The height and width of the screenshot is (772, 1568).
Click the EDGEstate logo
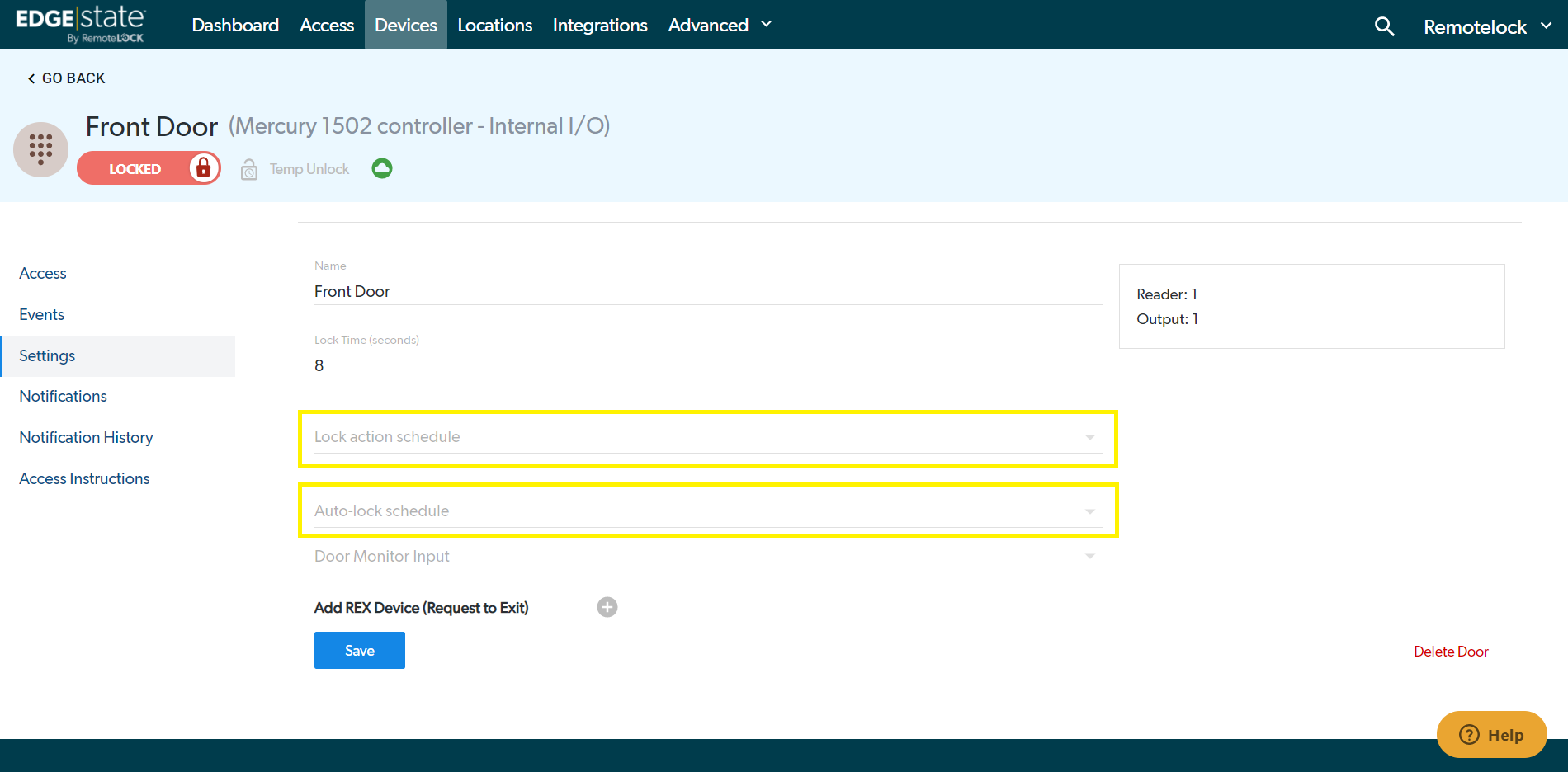81,25
